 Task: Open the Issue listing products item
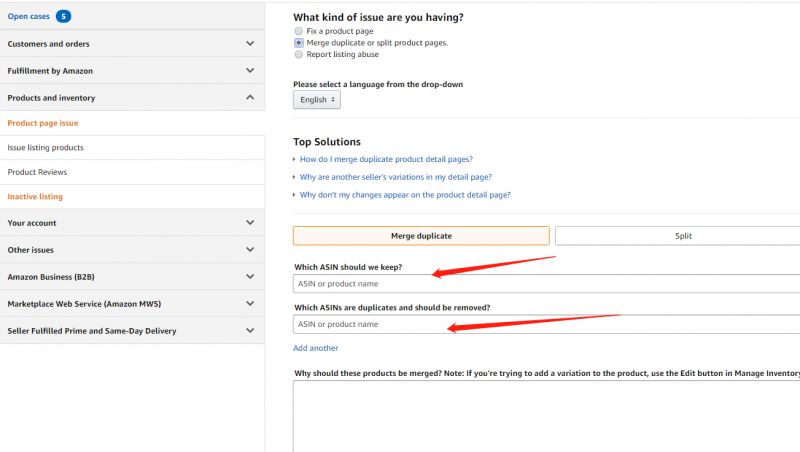click(45, 148)
